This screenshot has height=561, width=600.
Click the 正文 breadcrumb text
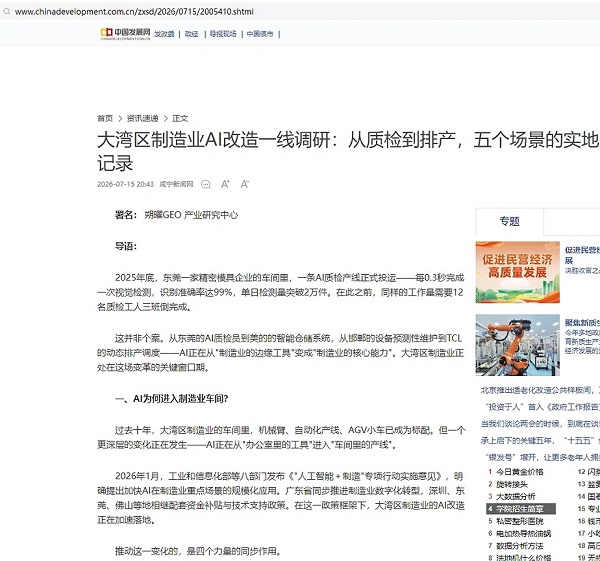(180, 118)
